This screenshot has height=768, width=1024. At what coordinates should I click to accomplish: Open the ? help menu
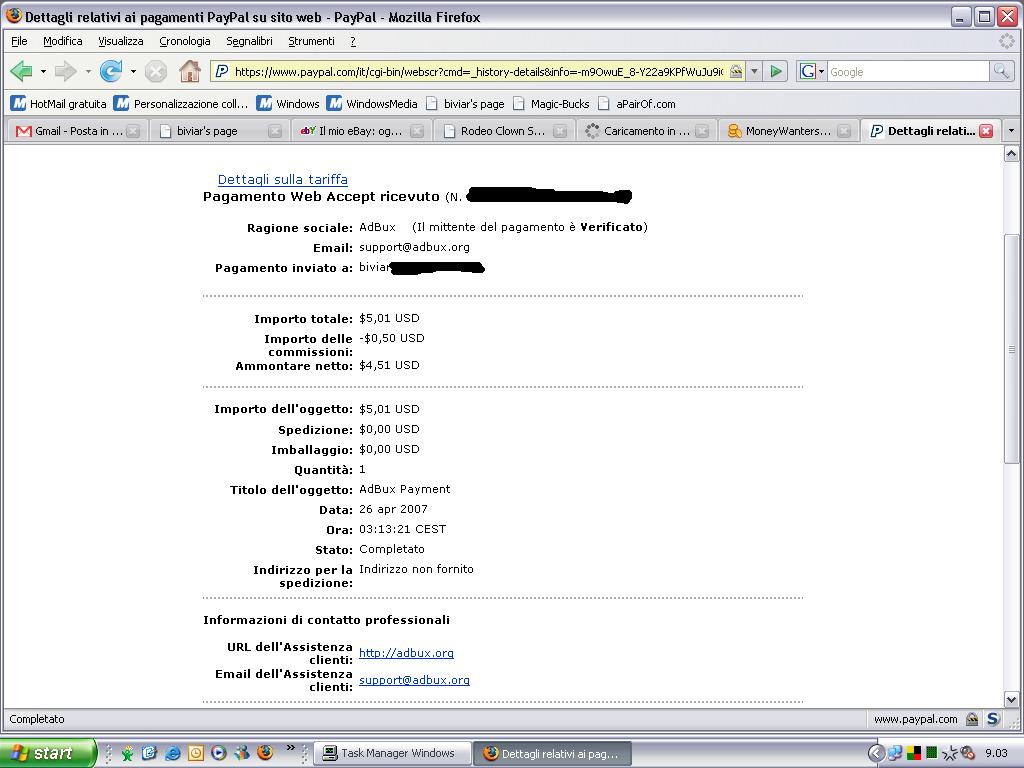[353, 41]
